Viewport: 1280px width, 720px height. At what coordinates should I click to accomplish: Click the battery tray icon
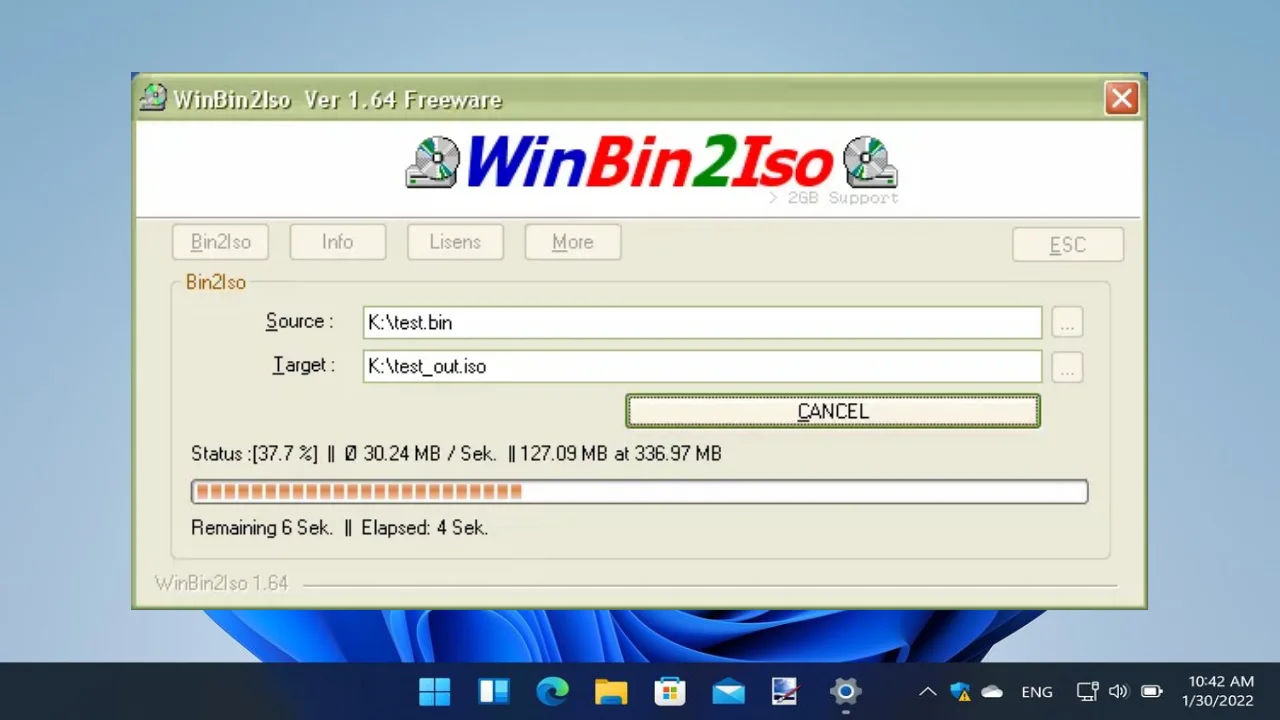(x=1151, y=691)
